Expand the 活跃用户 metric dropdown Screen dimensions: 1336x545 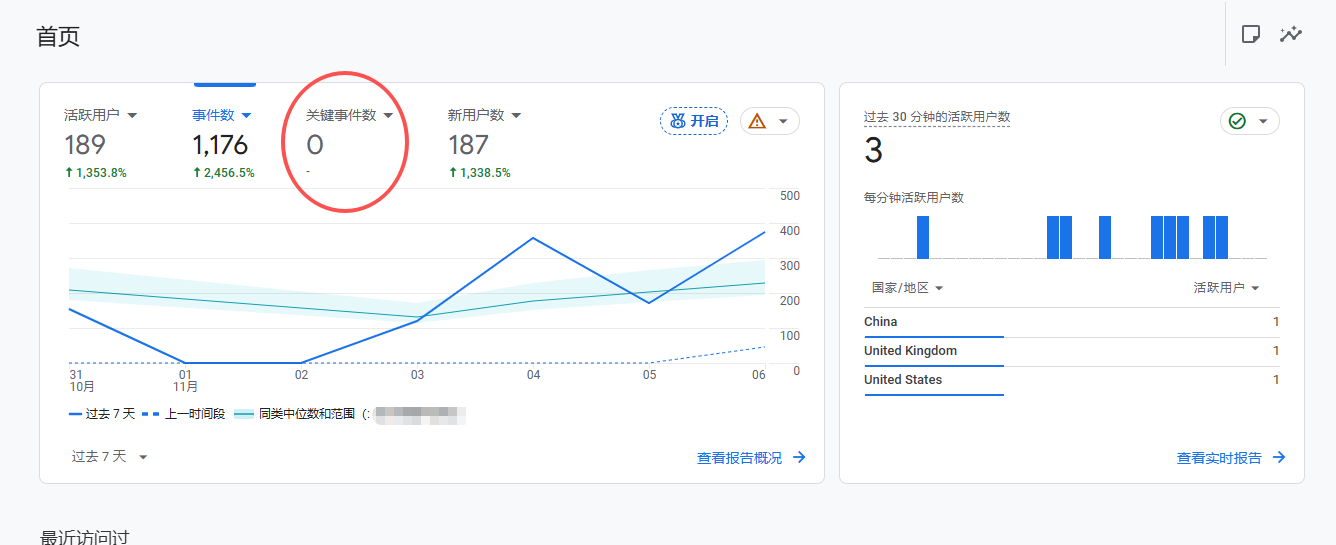[x=132, y=115]
